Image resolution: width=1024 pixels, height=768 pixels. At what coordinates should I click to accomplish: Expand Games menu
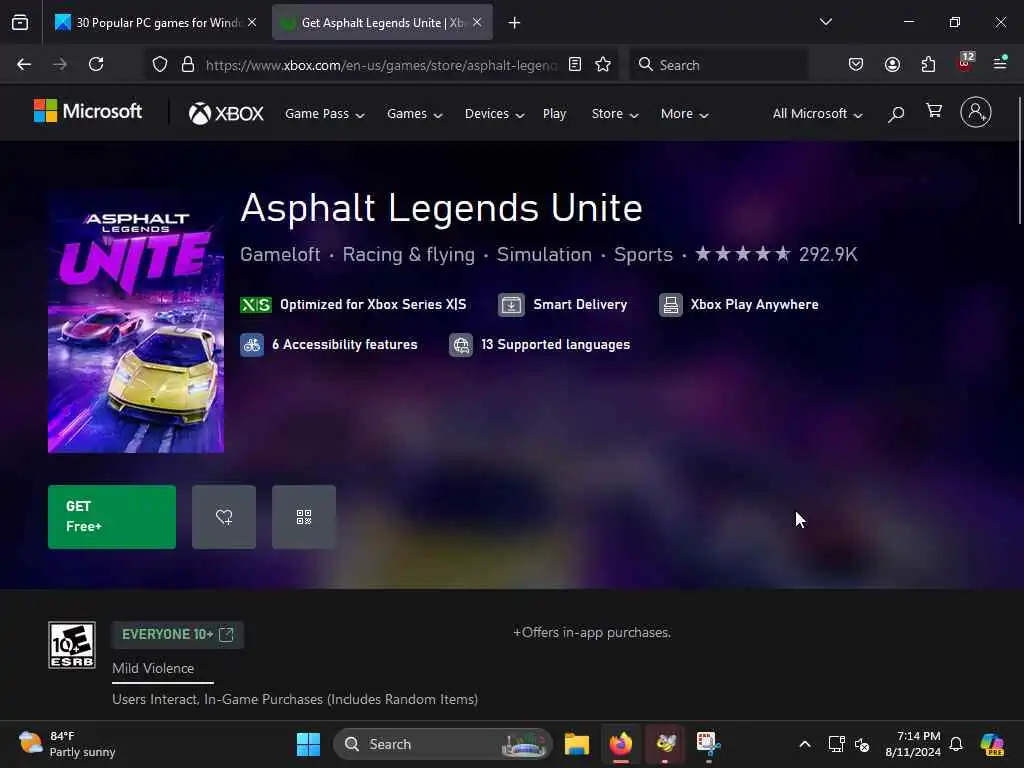pos(415,114)
